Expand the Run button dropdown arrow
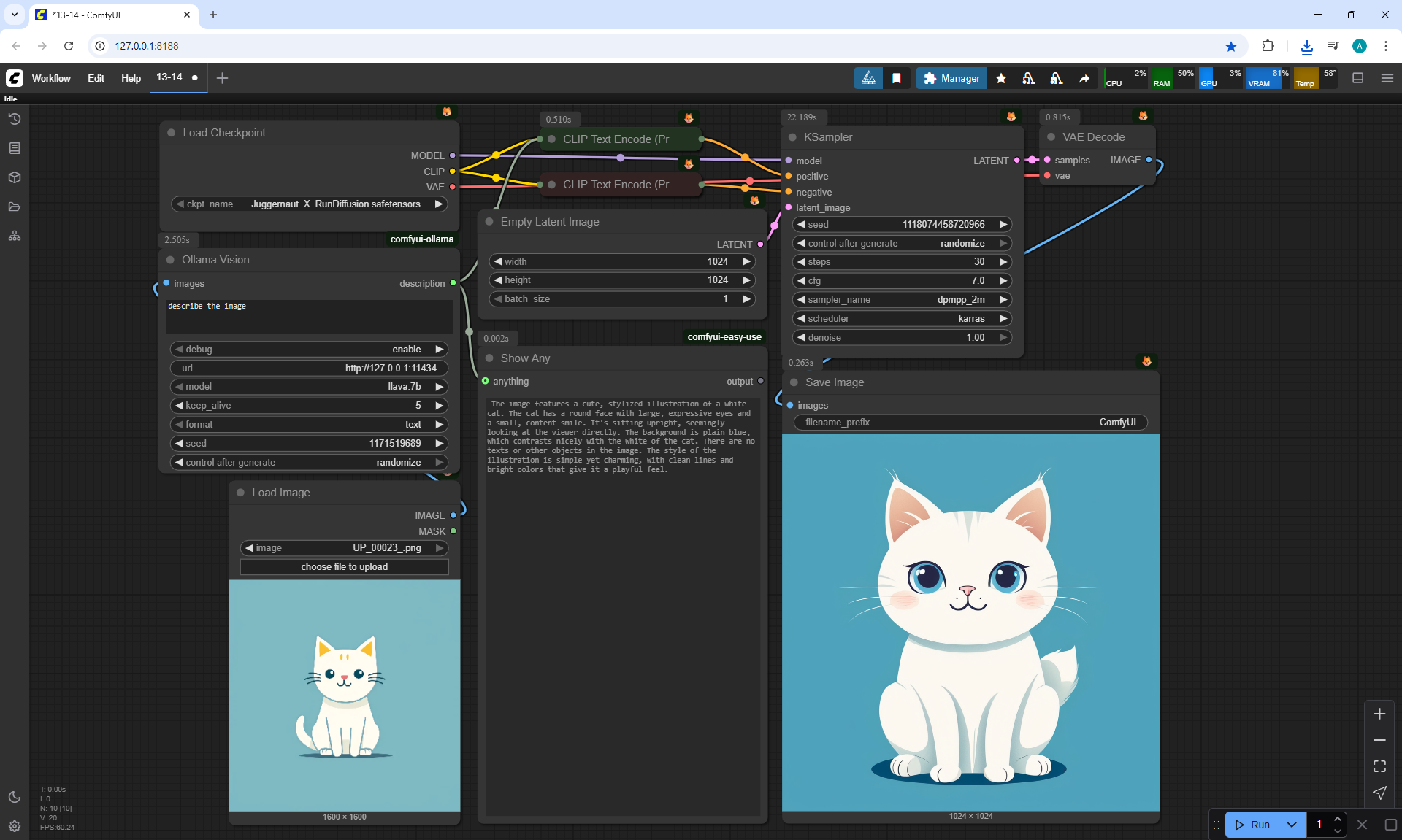 (x=1291, y=825)
